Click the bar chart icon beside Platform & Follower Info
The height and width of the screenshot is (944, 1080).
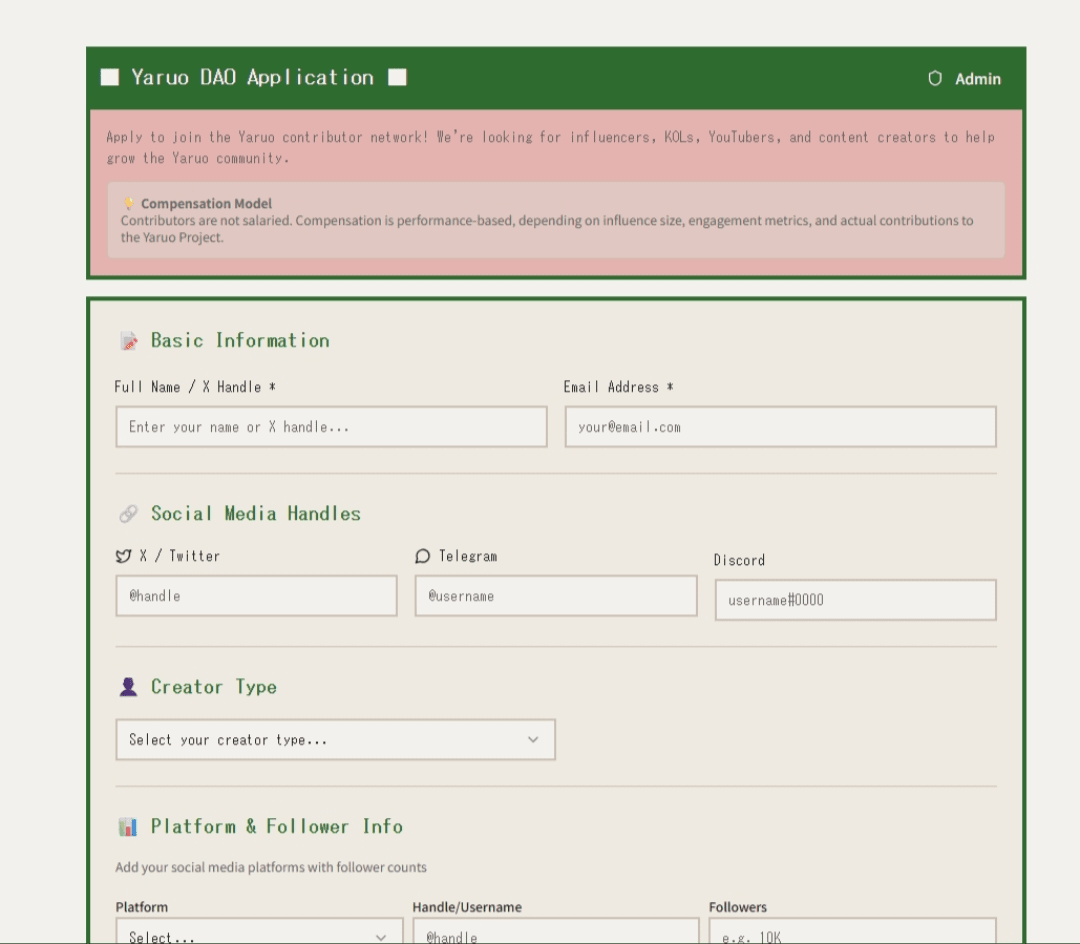point(128,827)
